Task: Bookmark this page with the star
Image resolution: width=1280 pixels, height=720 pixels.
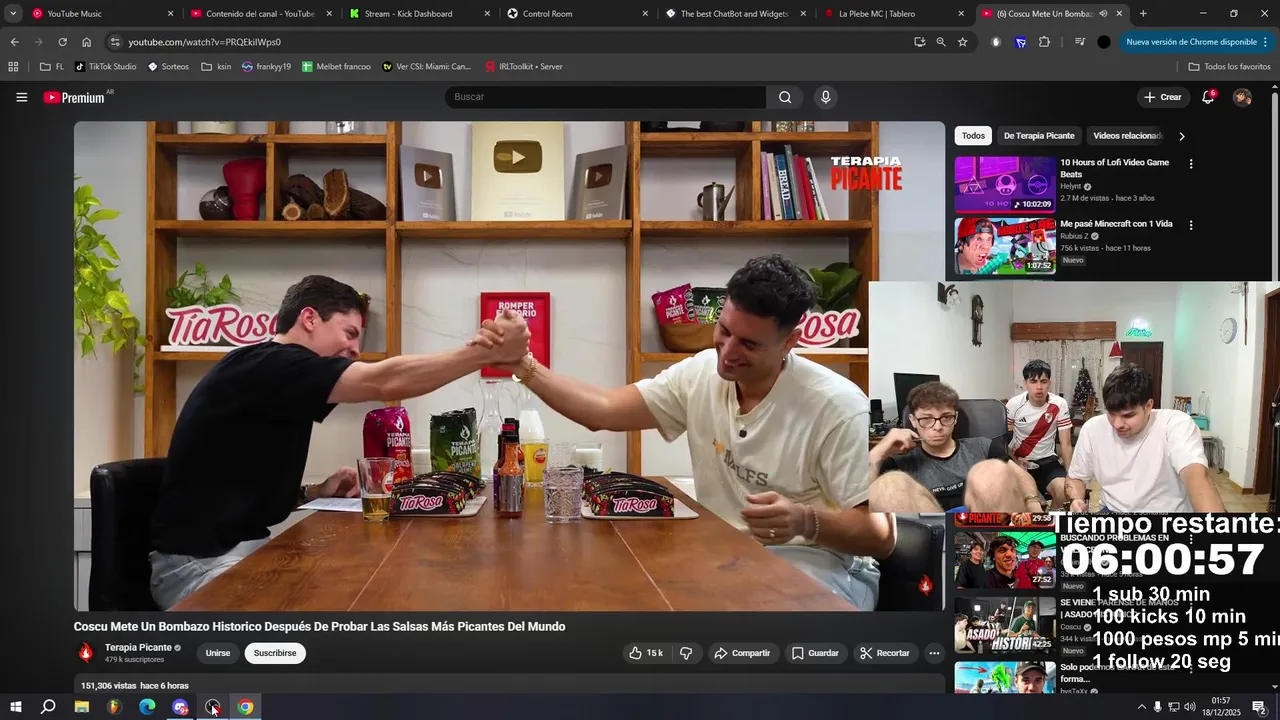Action: point(962,42)
